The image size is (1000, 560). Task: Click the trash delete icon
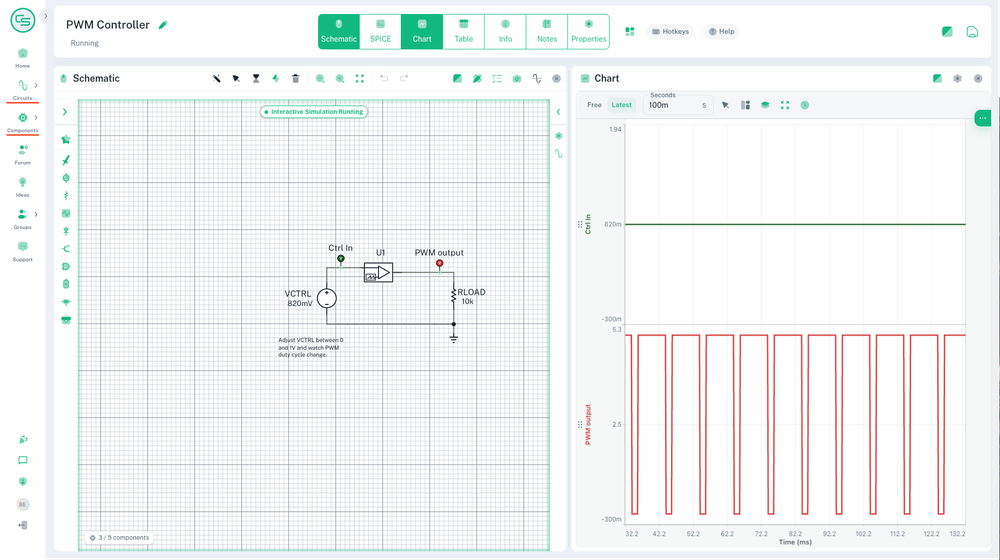[x=295, y=78]
